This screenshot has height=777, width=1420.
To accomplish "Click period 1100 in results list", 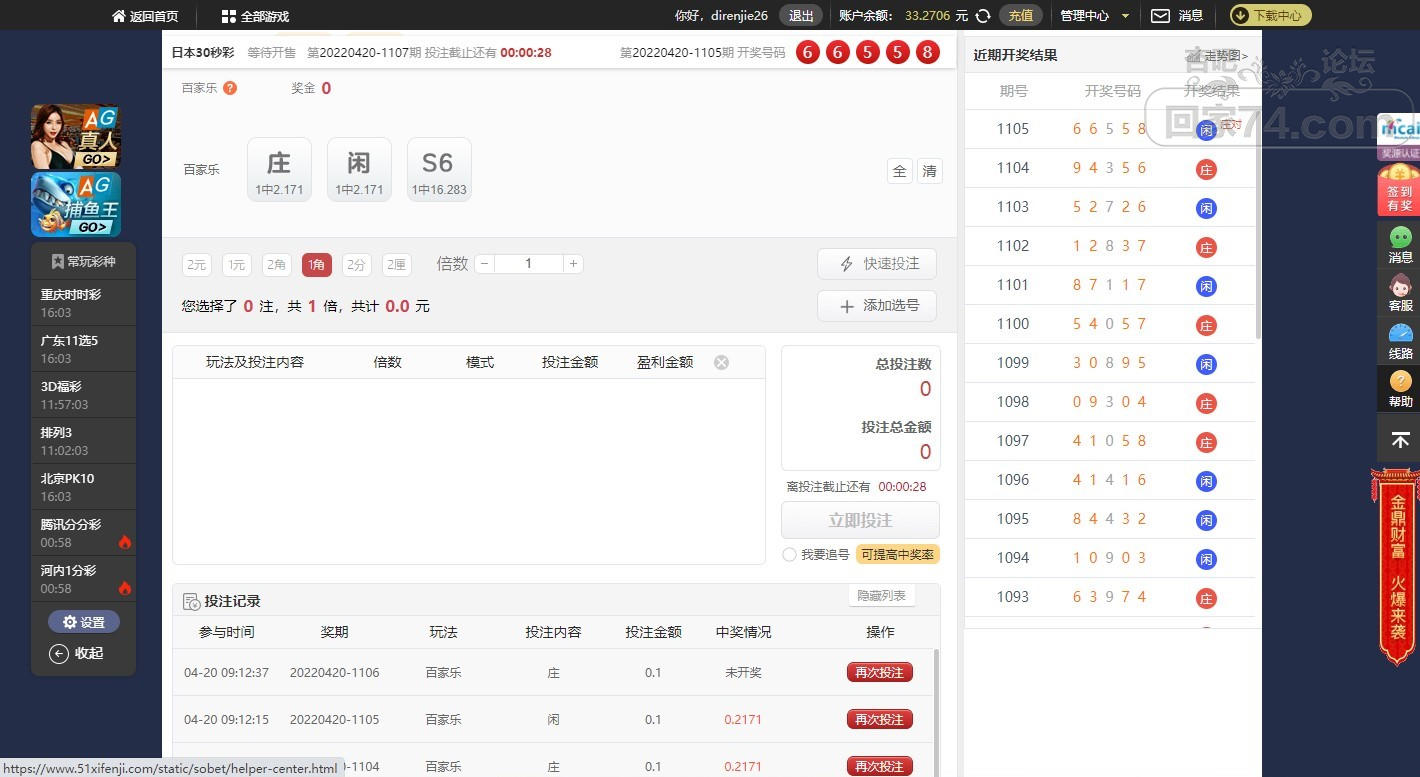I will [x=1013, y=324].
